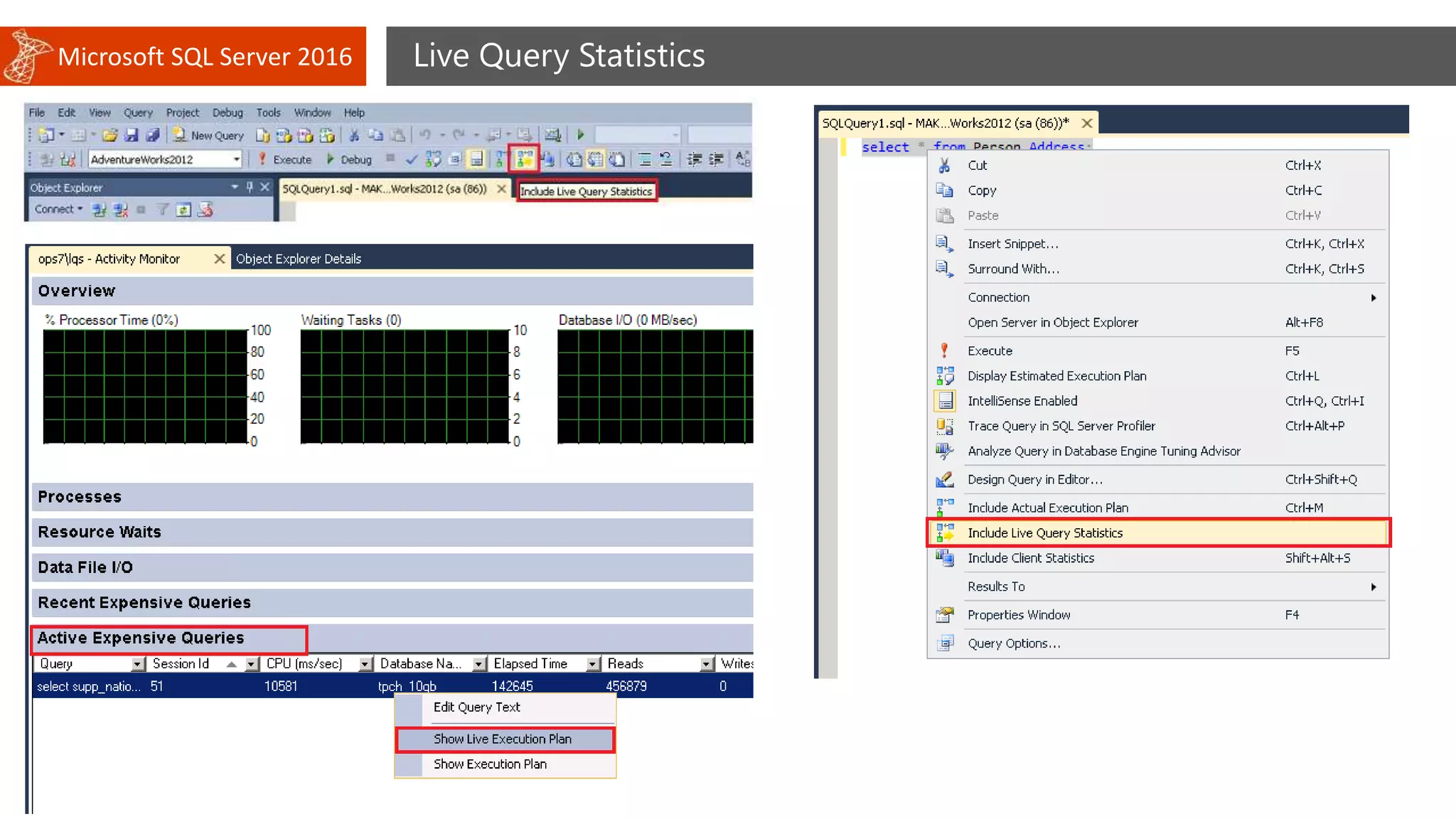This screenshot has width=1456, height=819.
Task: Click the Filter funnel icon in Object Explorer
Action: 163,209
